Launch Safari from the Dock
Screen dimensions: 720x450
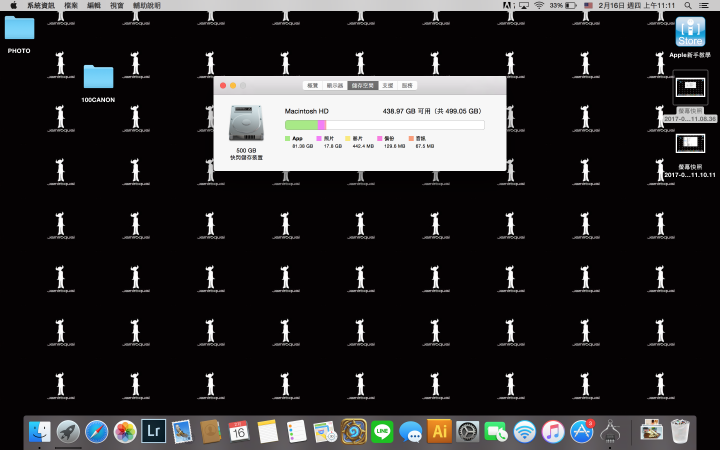97,431
